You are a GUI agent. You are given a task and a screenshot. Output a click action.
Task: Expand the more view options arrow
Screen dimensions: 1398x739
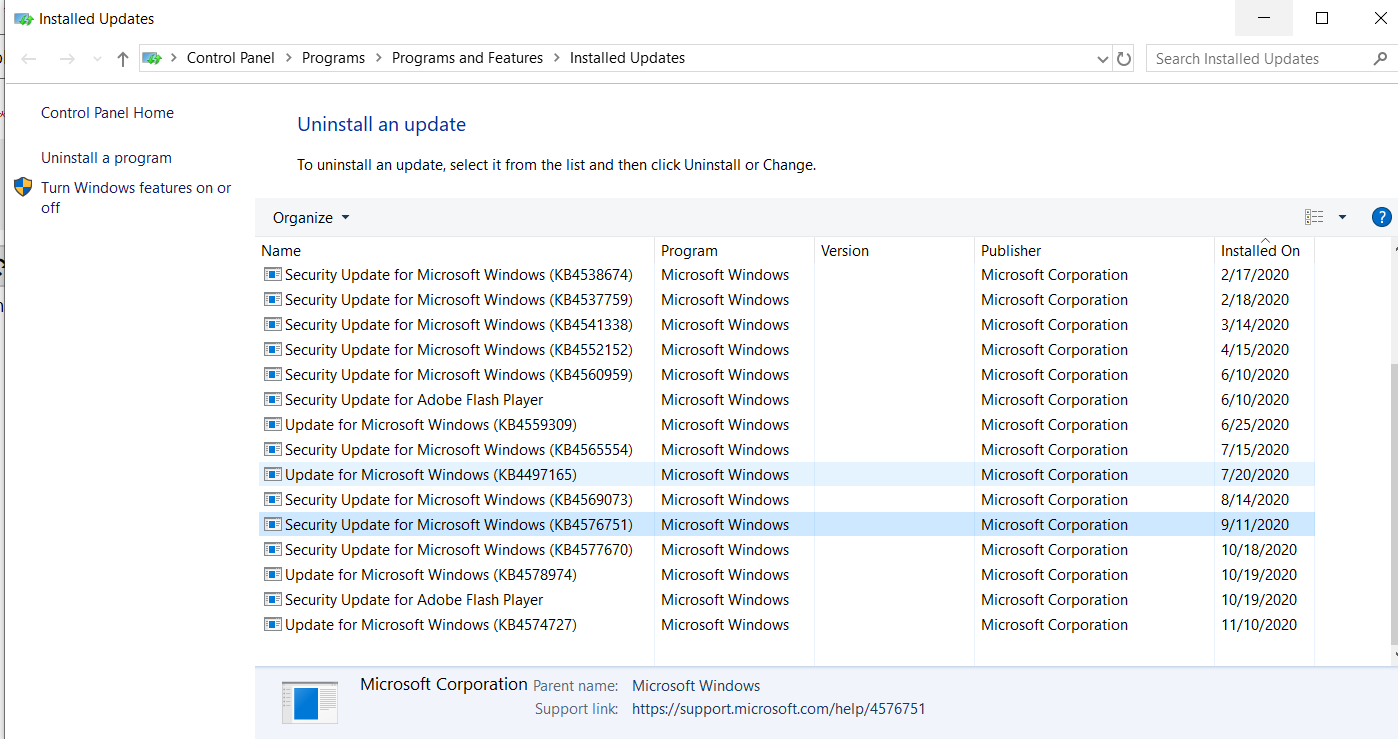point(1342,217)
